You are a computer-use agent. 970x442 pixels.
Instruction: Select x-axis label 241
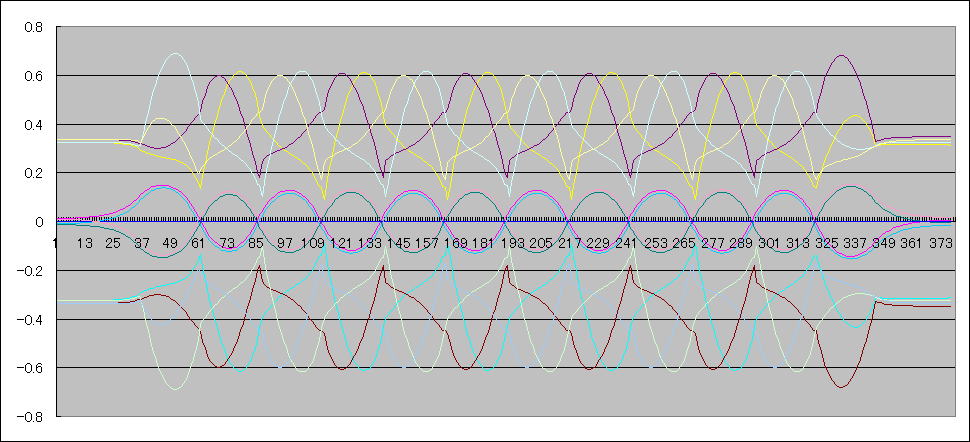(x=627, y=243)
